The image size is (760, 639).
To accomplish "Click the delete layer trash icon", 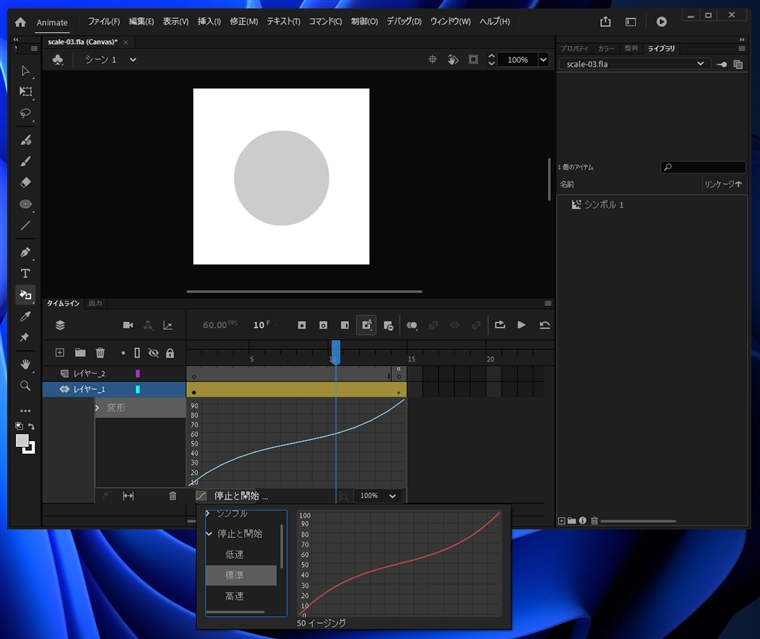I will [x=100, y=353].
